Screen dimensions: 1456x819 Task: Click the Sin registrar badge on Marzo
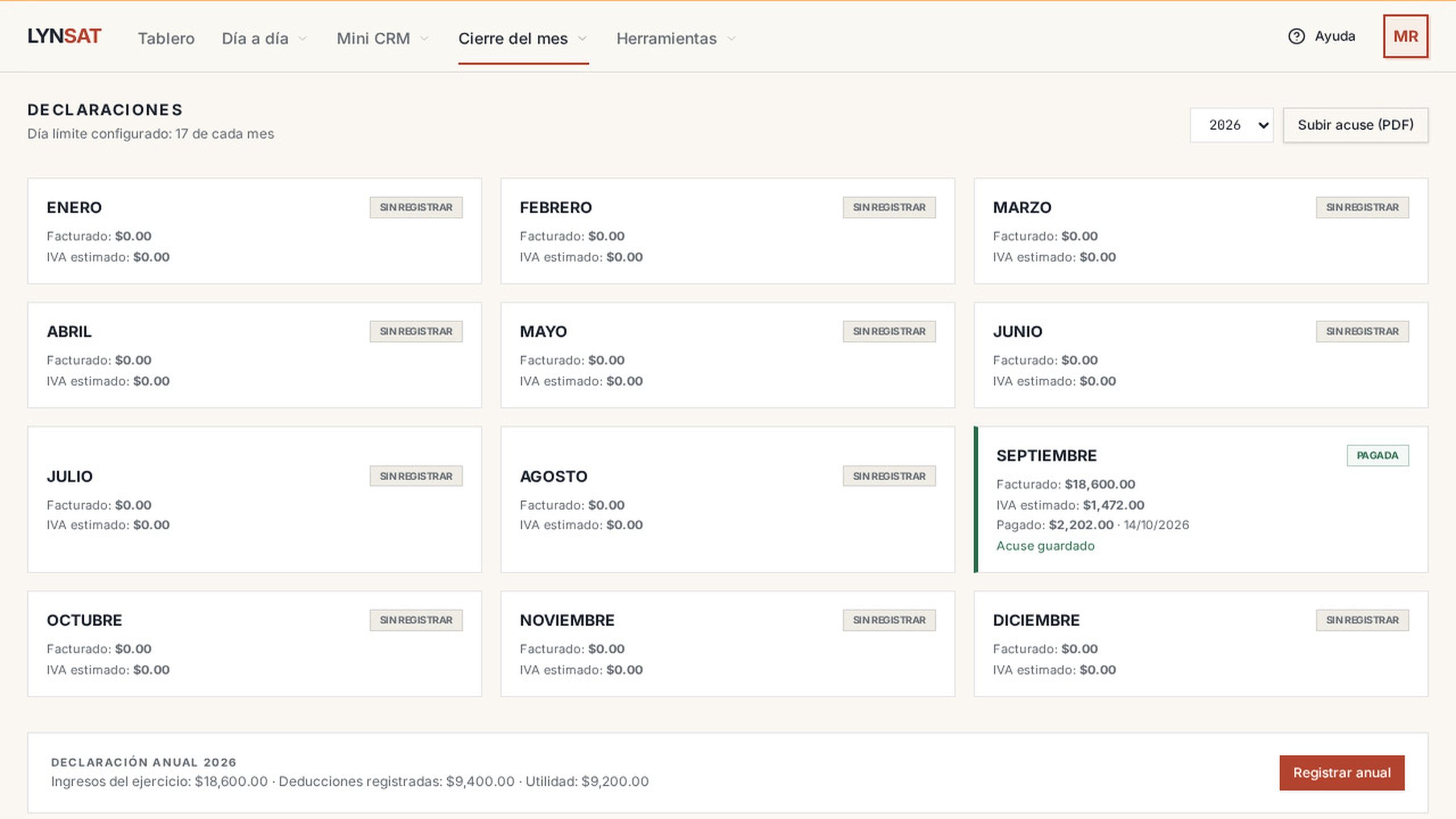pos(1362,208)
